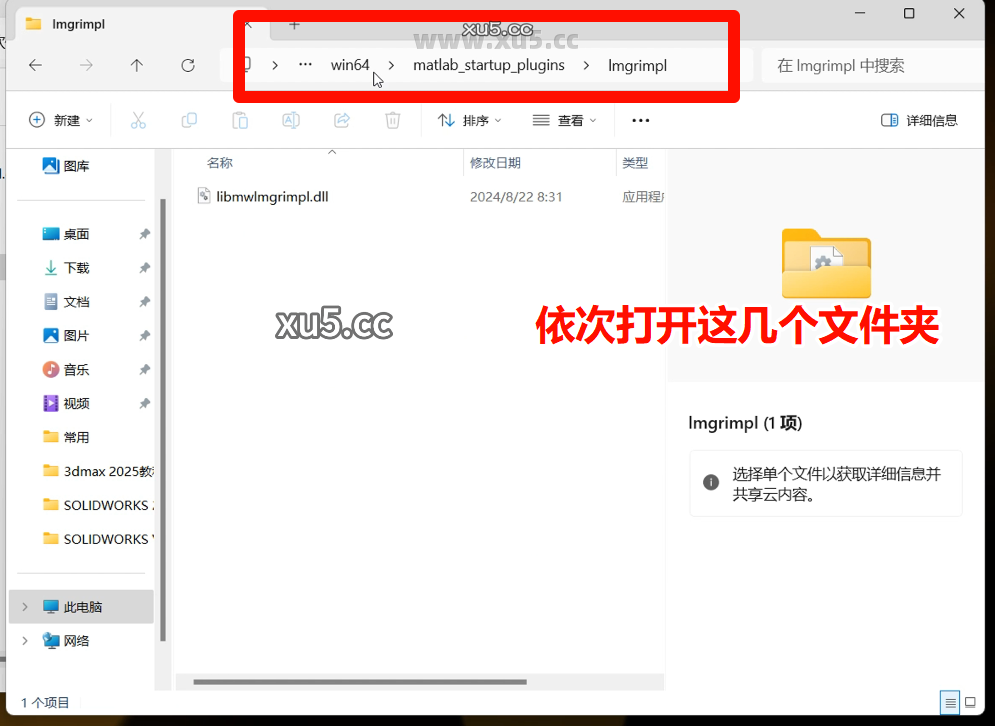995x726 pixels.
Task: Open the 排序 sort dropdown
Action: pos(470,120)
